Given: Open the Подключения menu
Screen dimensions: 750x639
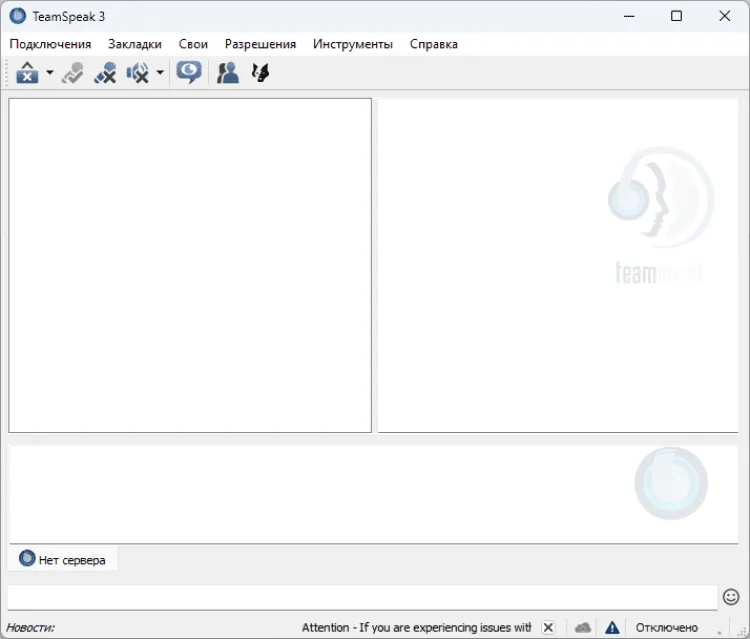Looking at the screenshot, I should (50, 44).
